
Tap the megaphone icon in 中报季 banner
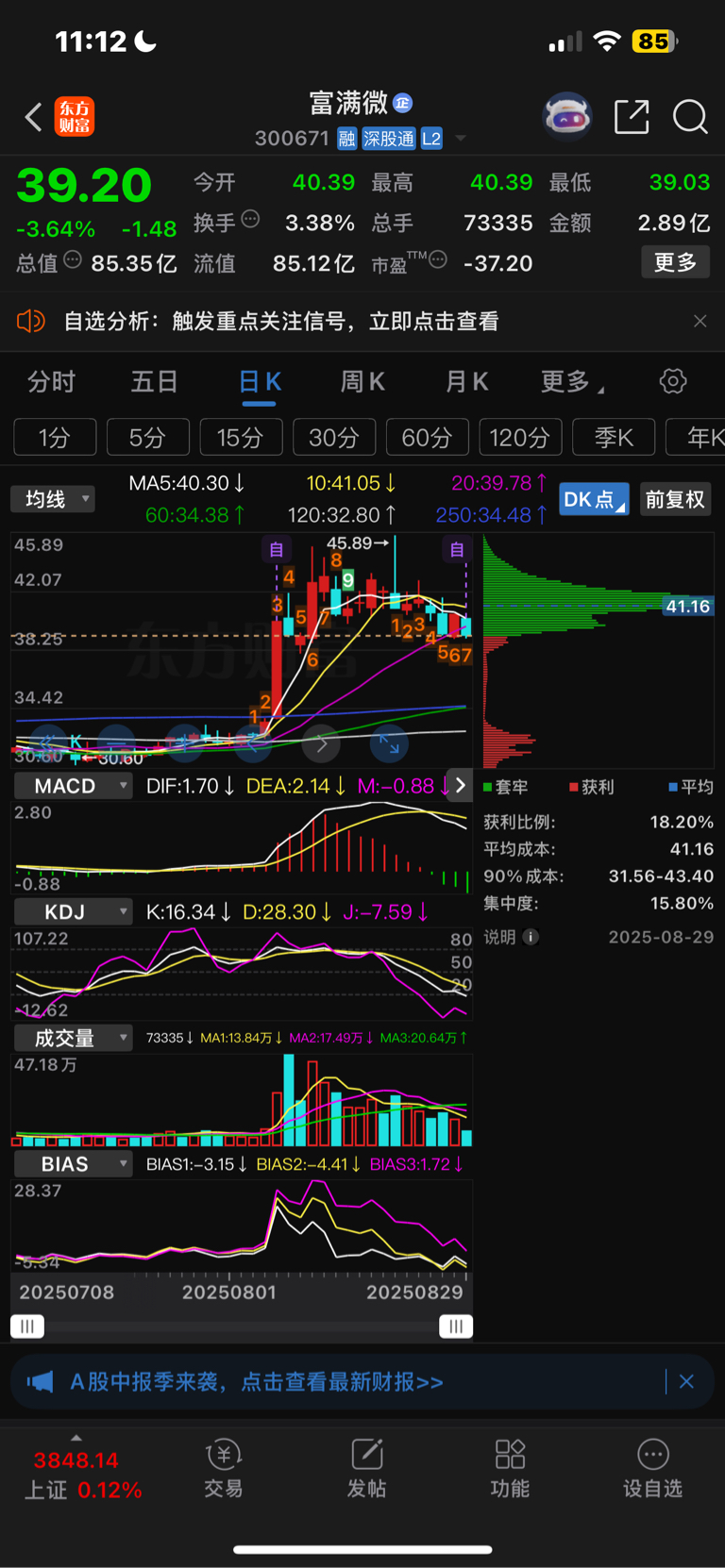click(x=40, y=1382)
